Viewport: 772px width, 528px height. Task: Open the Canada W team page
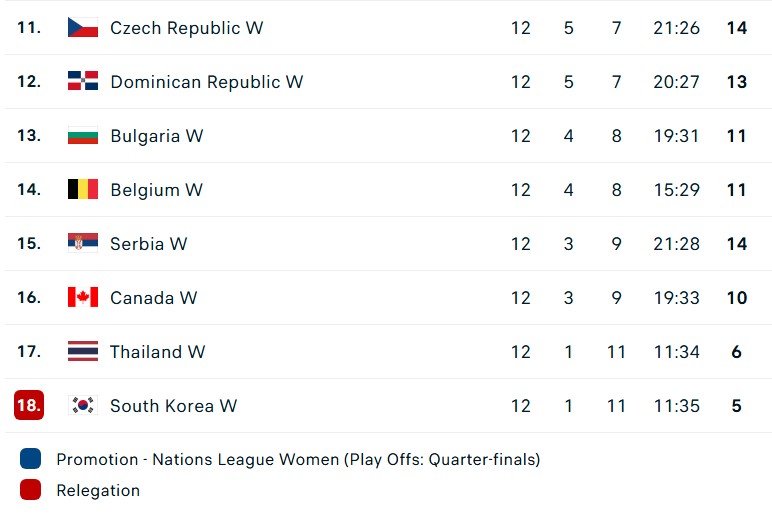point(154,298)
